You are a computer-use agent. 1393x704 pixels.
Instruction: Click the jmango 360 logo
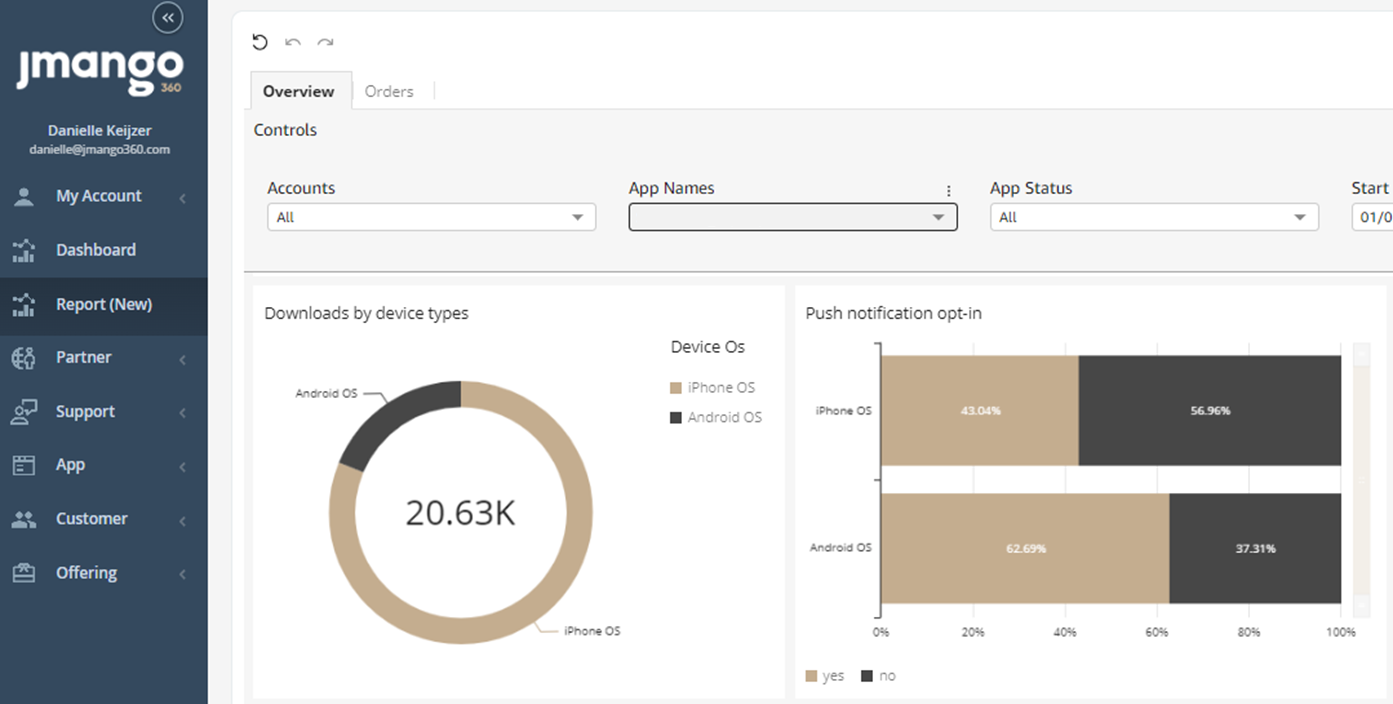click(100, 70)
